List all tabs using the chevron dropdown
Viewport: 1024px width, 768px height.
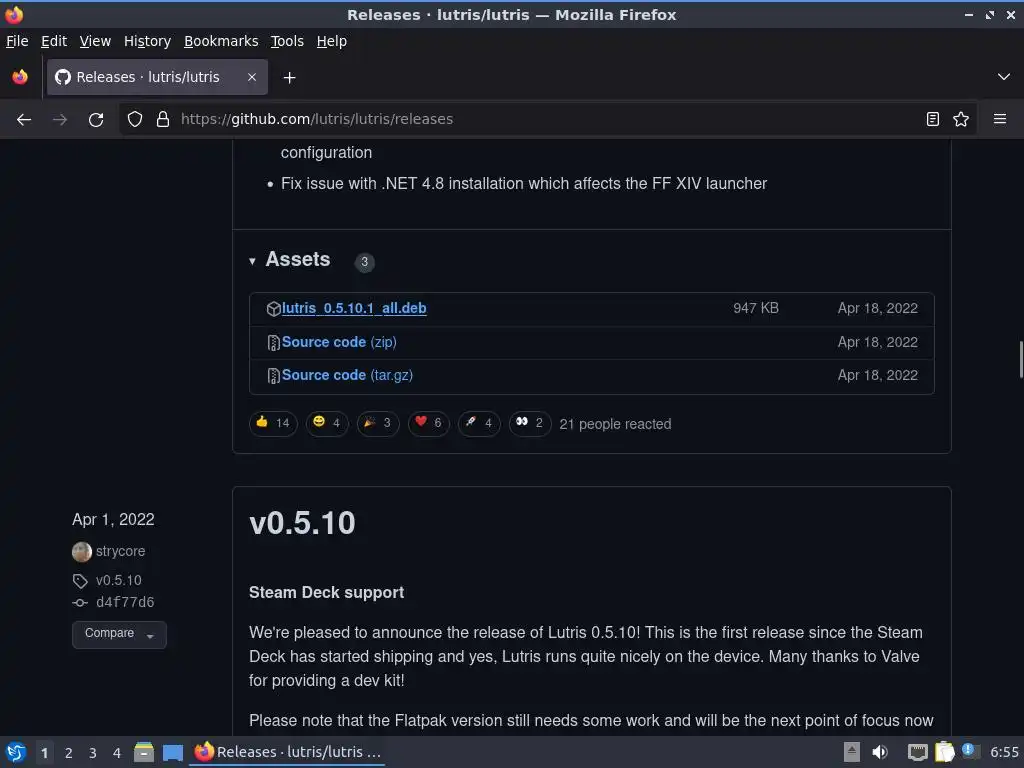[x=1004, y=77]
